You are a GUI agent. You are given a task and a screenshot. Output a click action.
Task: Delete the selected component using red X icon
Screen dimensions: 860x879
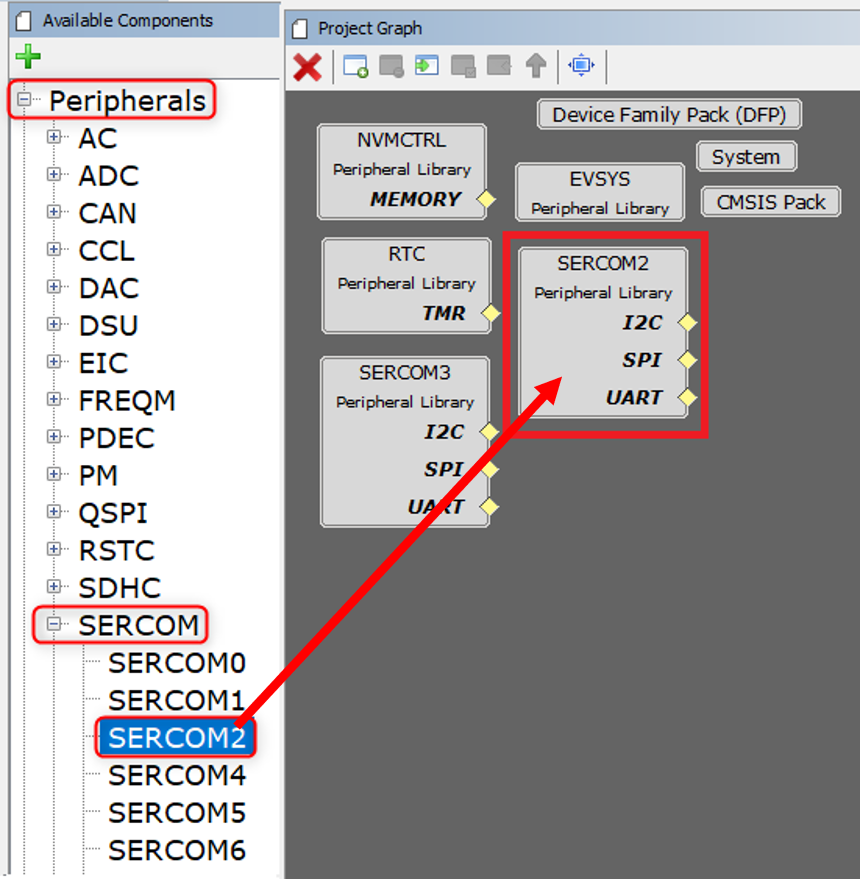(x=309, y=67)
